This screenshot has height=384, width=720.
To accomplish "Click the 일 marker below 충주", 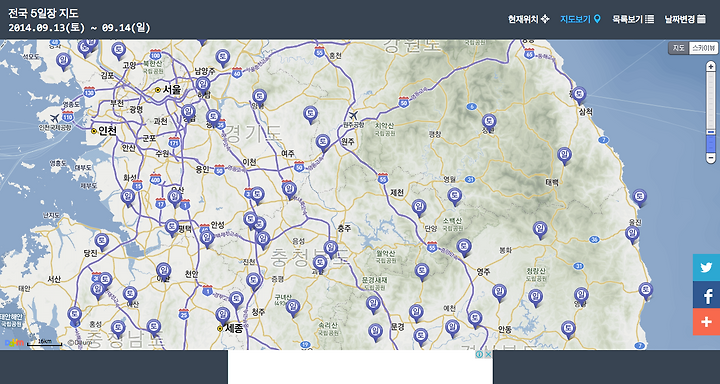I will (x=331, y=249).
